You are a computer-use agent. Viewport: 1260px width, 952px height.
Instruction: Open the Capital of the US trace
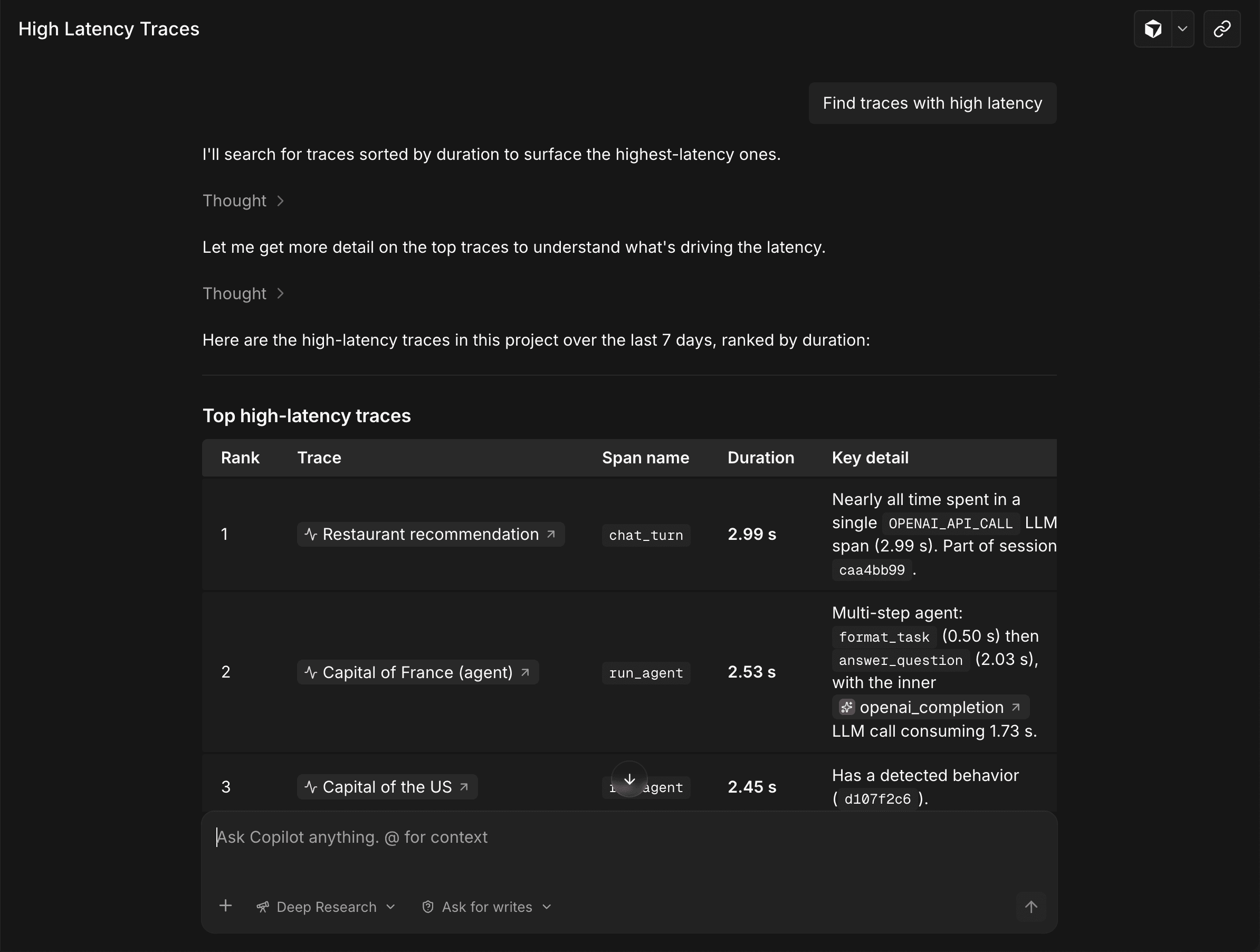click(x=387, y=787)
